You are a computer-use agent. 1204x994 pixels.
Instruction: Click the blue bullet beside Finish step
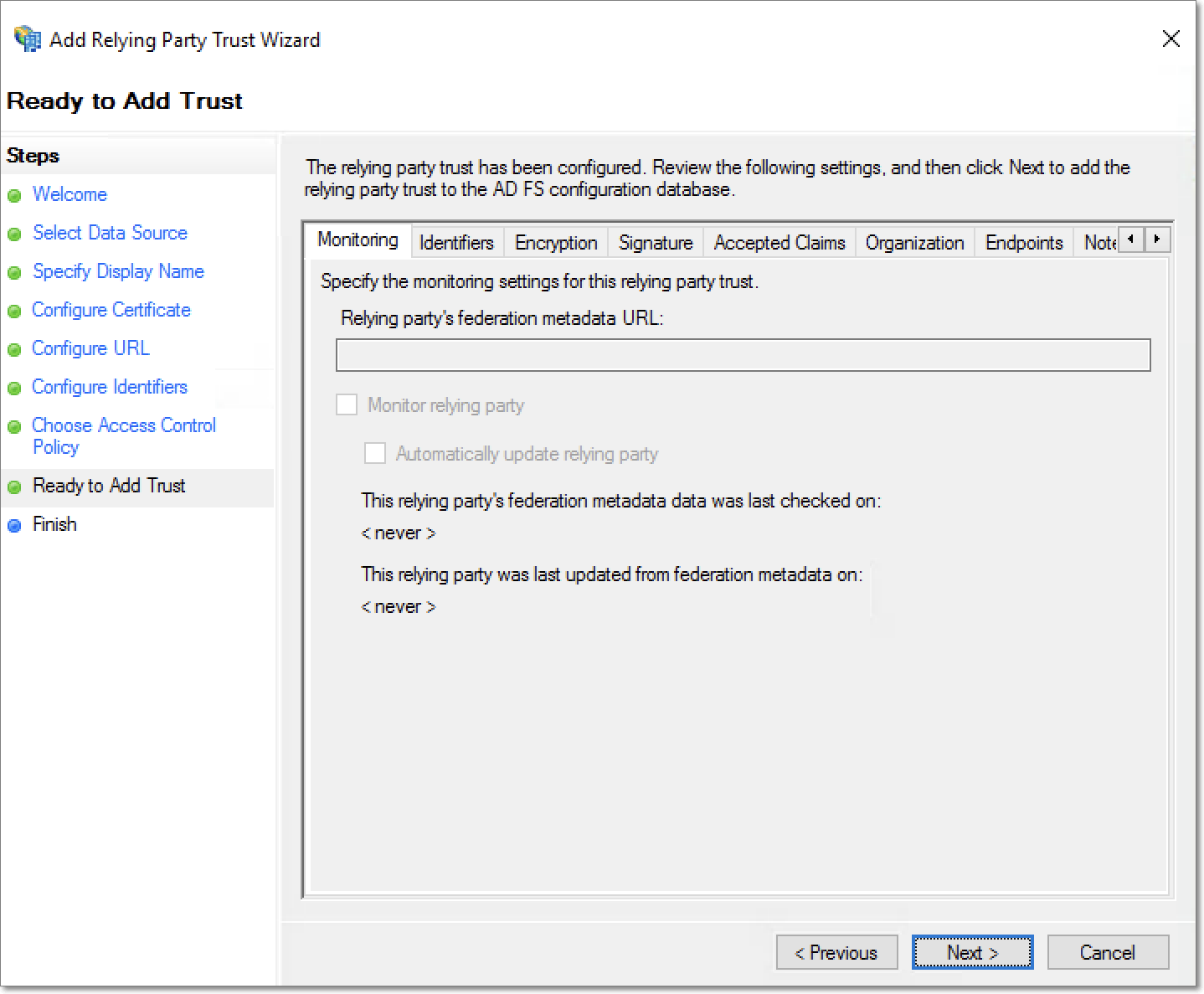click(x=14, y=526)
